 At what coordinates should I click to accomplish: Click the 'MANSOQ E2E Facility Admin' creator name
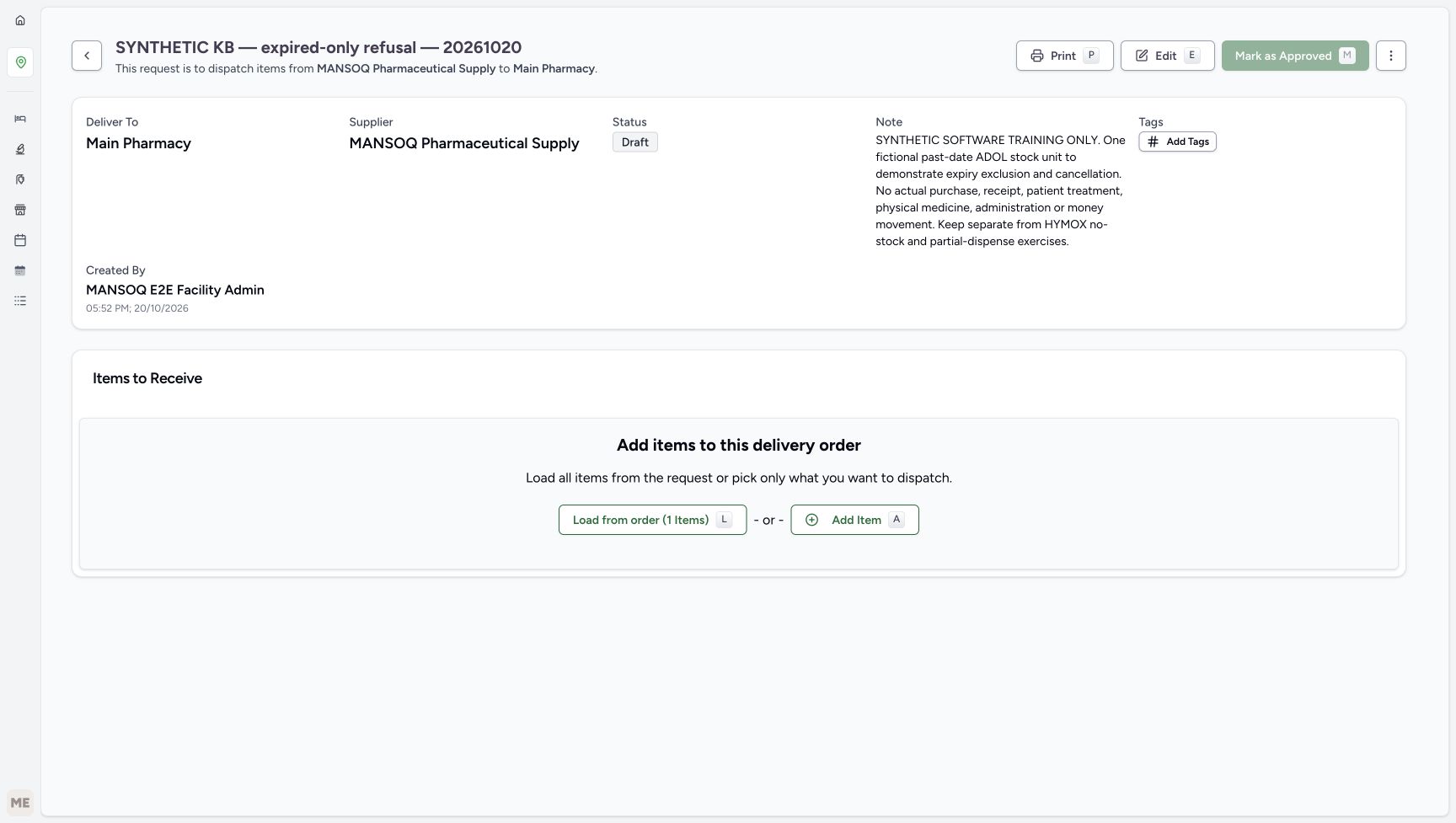coord(175,290)
